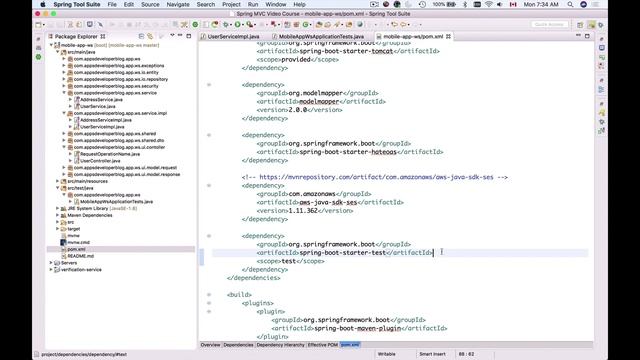This screenshot has height=360, width=640.
Task: Collapse the mobile-app-ws project node
Action: pos(51,45)
